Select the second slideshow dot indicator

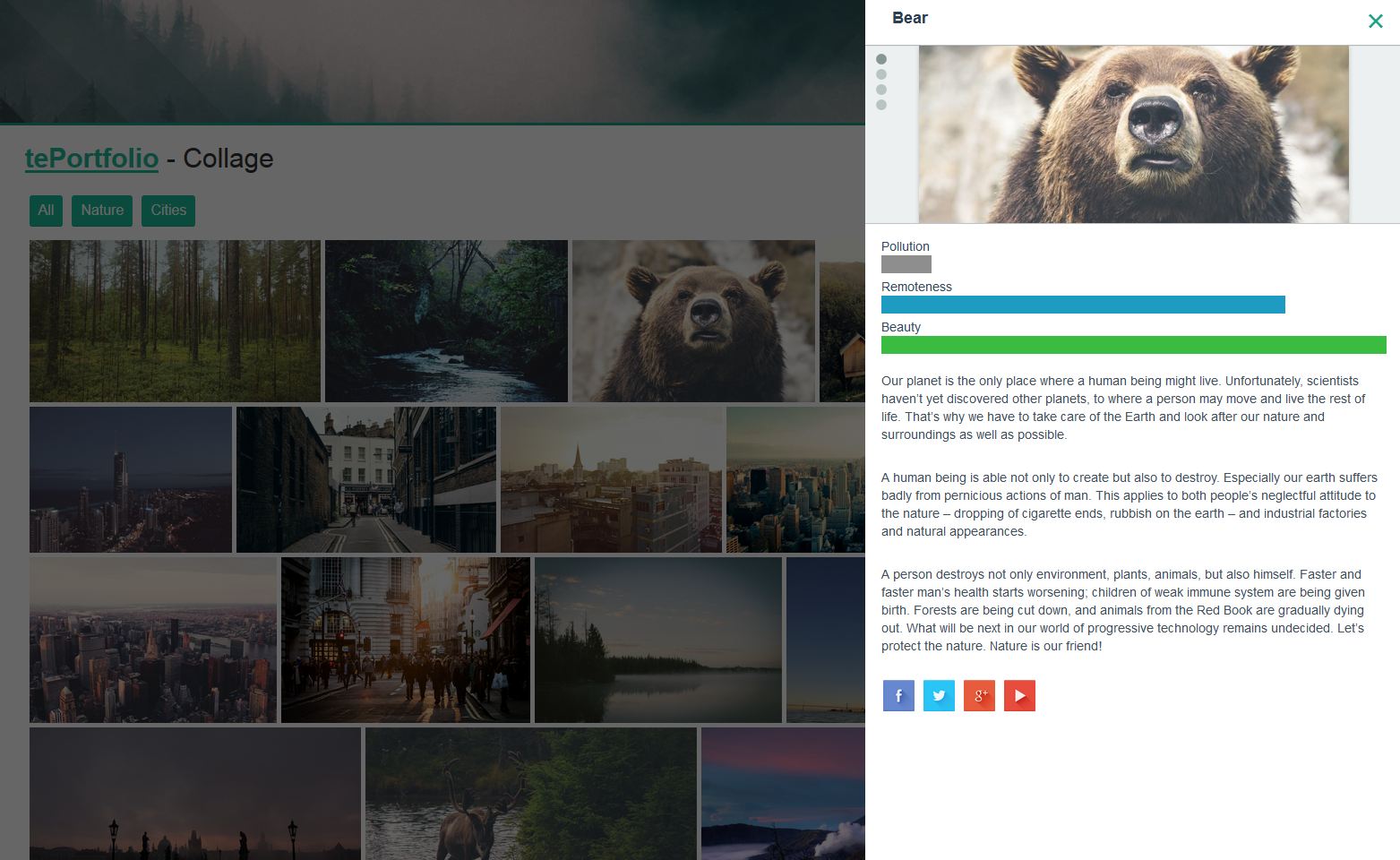[x=881, y=74]
